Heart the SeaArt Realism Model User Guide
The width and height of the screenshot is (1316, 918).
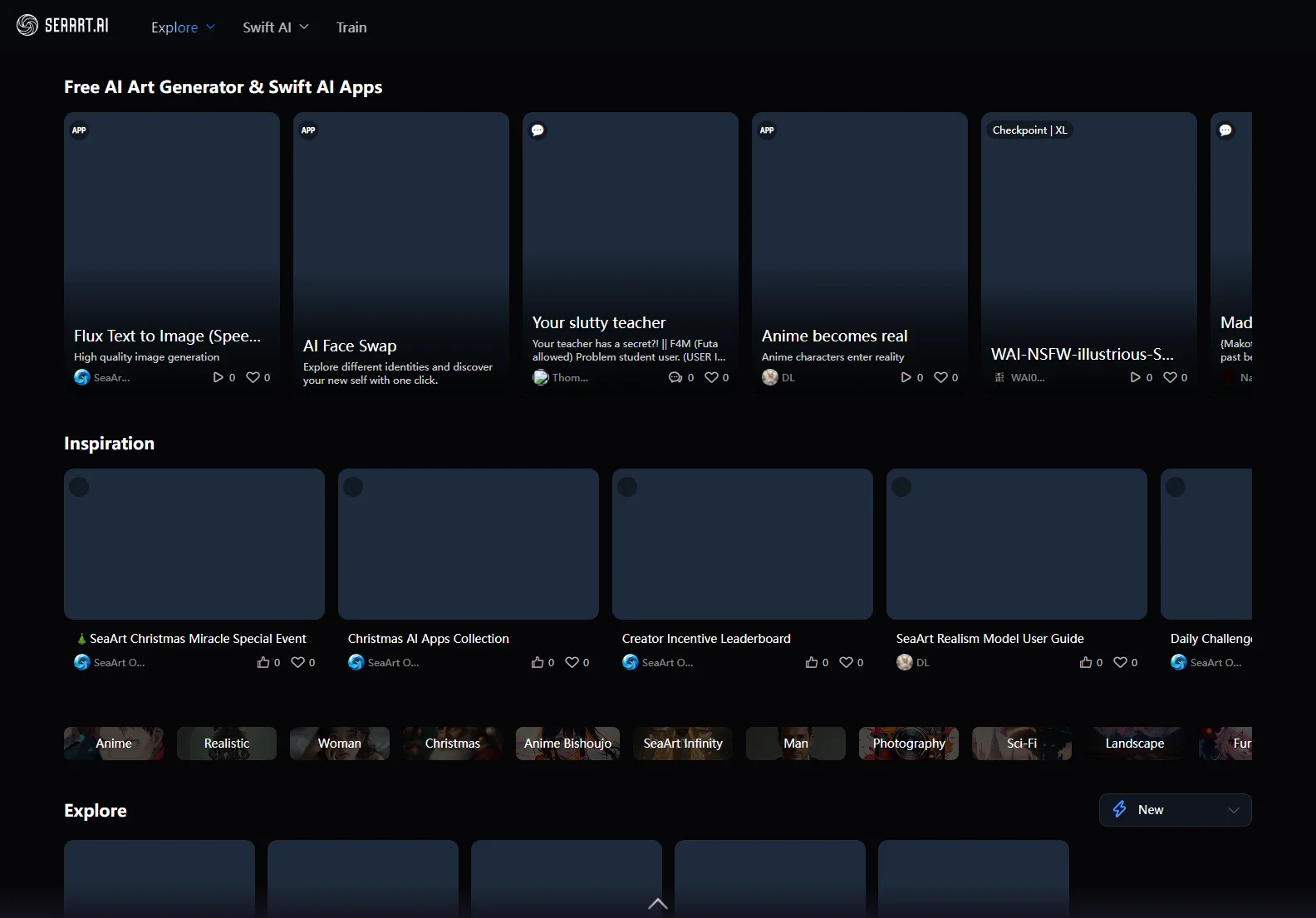point(1120,662)
